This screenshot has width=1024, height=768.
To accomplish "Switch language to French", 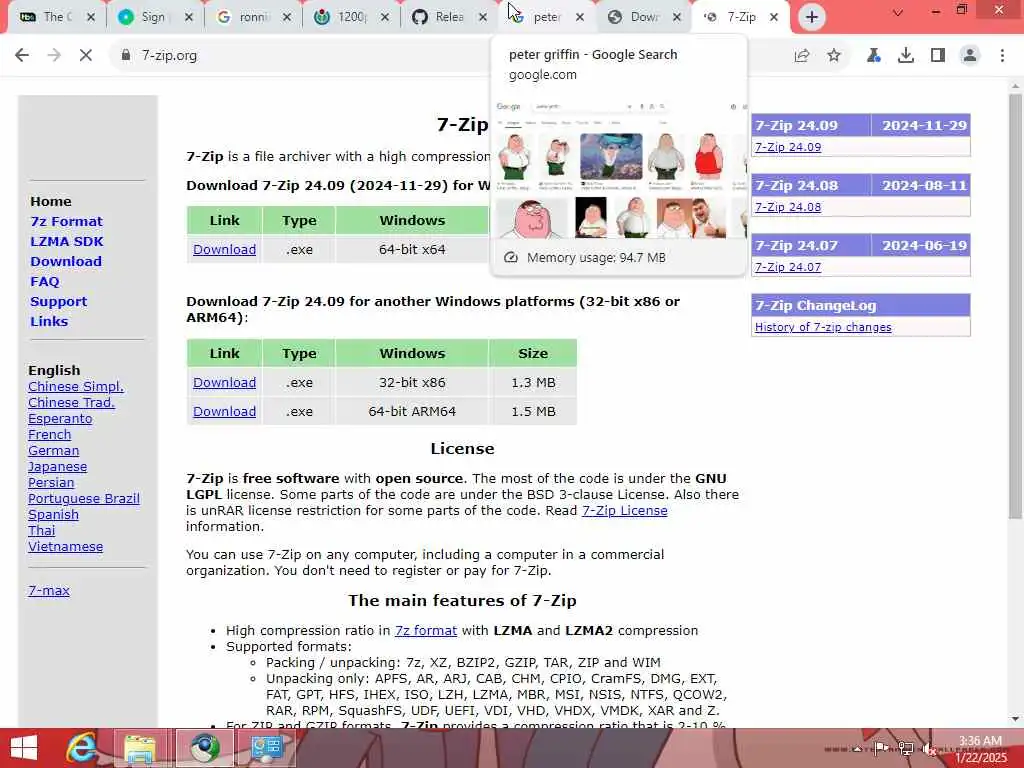I will [x=50, y=434].
